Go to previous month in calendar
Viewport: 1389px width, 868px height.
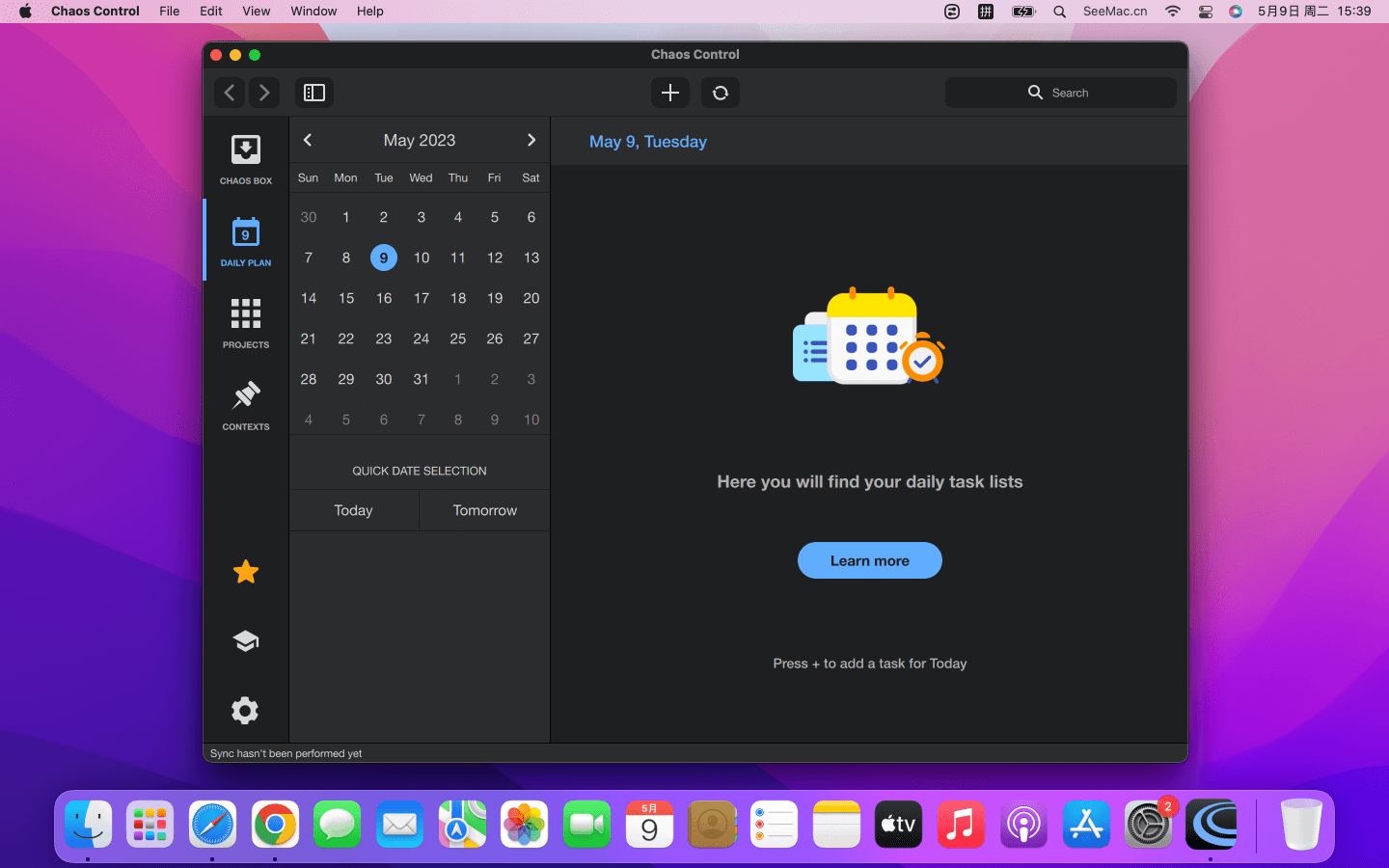pyautogui.click(x=308, y=140)
